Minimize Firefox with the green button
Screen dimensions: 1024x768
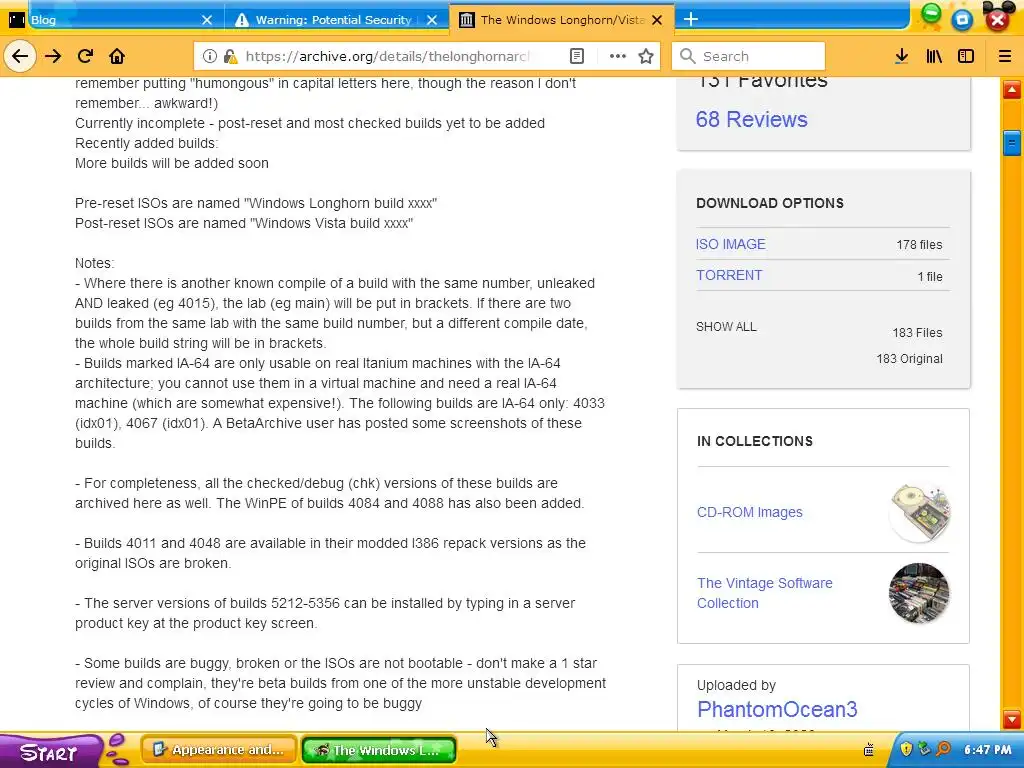pyautogui.click(x=931, y=13)
